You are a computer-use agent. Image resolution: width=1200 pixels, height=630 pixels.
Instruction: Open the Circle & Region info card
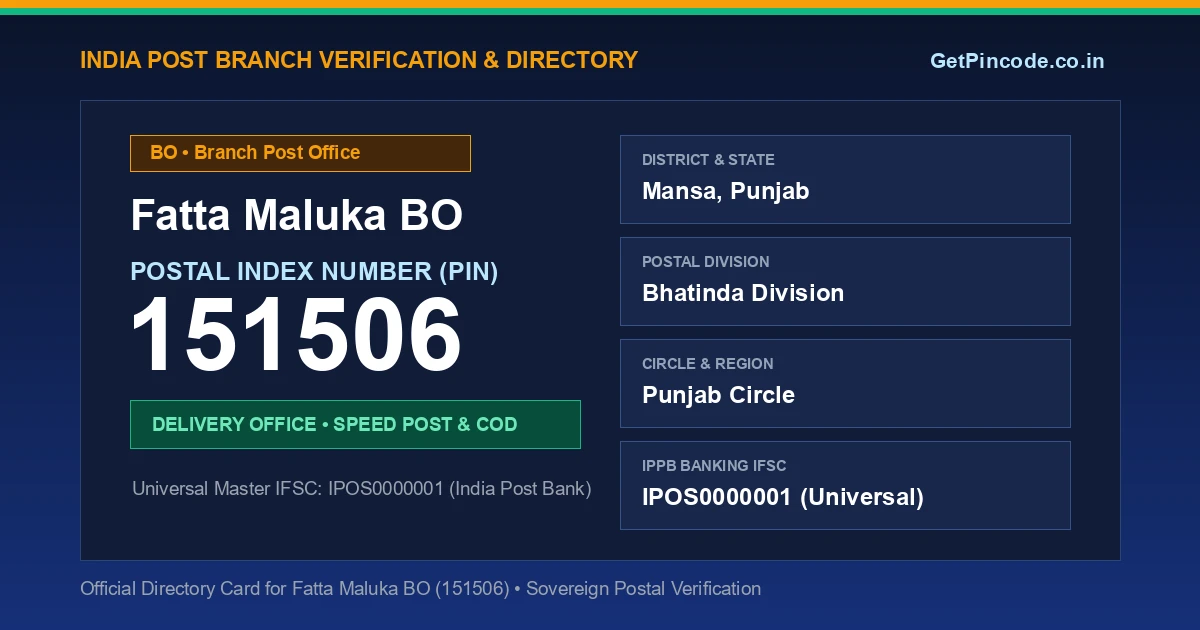(845, 383)
